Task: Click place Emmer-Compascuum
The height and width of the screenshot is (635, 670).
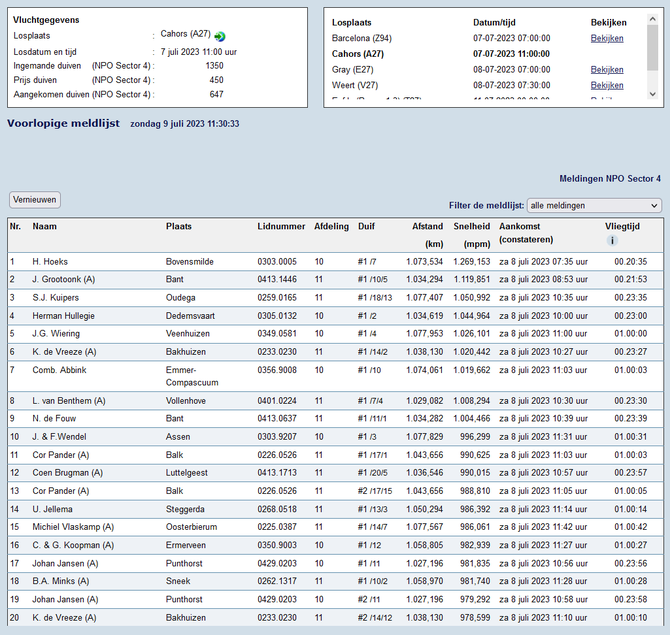Action: (x=192, y=376)
